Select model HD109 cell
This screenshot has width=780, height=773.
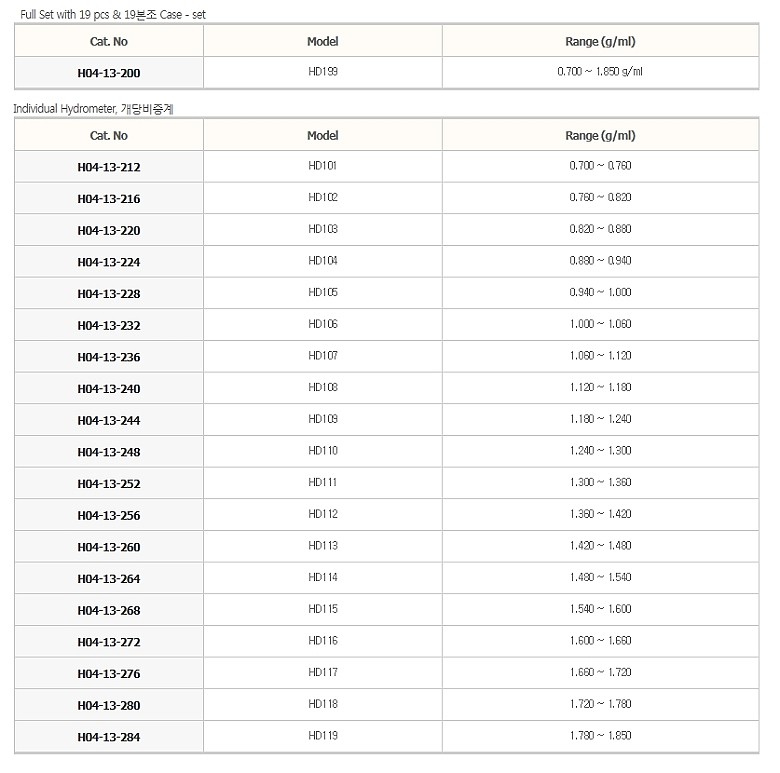coord(323,419)
